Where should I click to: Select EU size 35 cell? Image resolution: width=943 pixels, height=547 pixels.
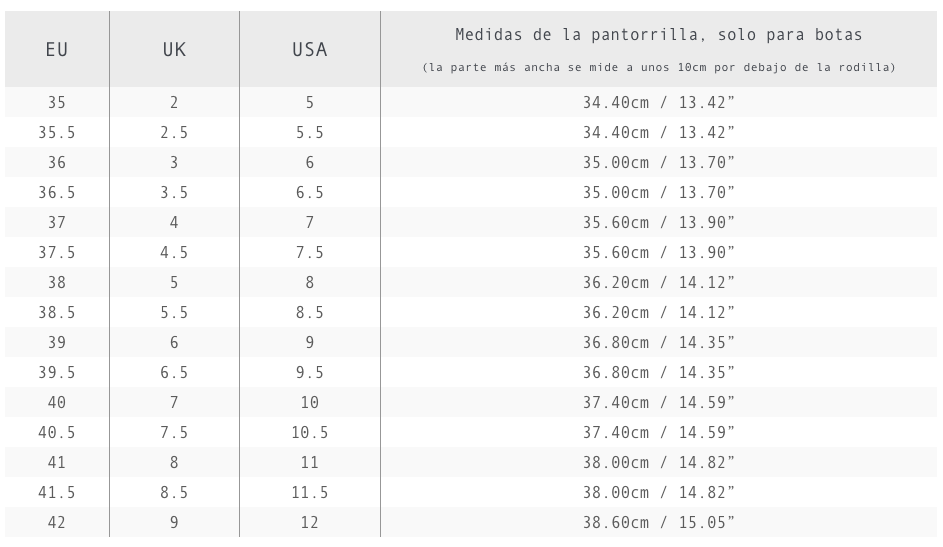[57, 102]
